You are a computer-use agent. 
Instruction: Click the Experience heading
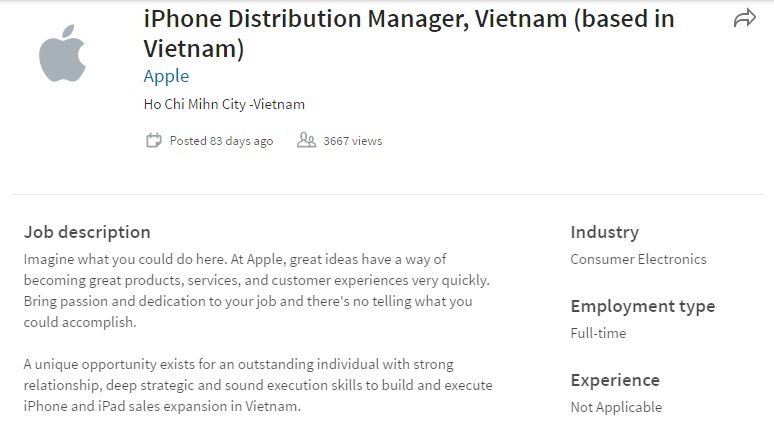[x=615, y=380]
